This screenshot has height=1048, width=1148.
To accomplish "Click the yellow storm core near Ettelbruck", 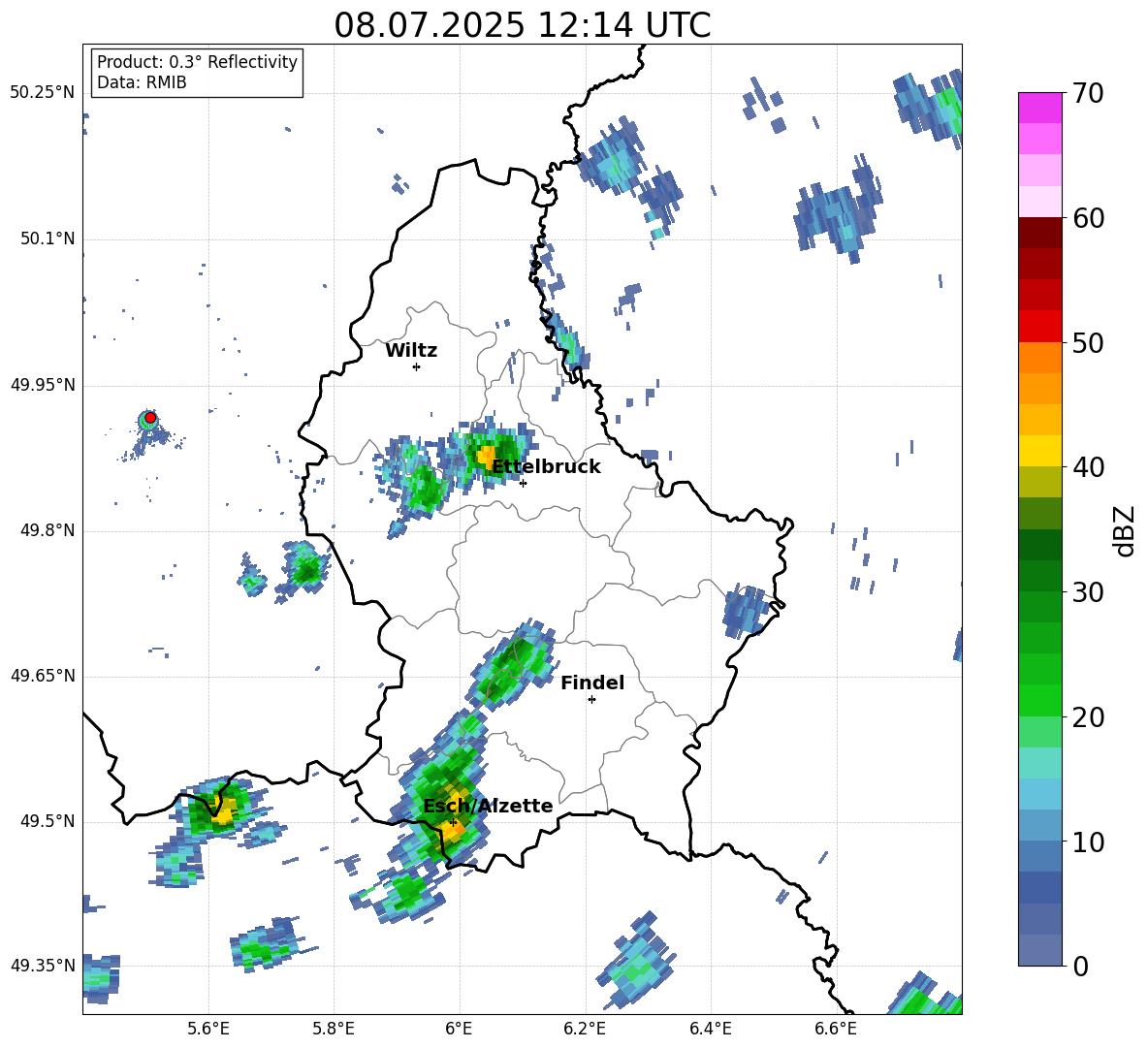I will [486, 458].
